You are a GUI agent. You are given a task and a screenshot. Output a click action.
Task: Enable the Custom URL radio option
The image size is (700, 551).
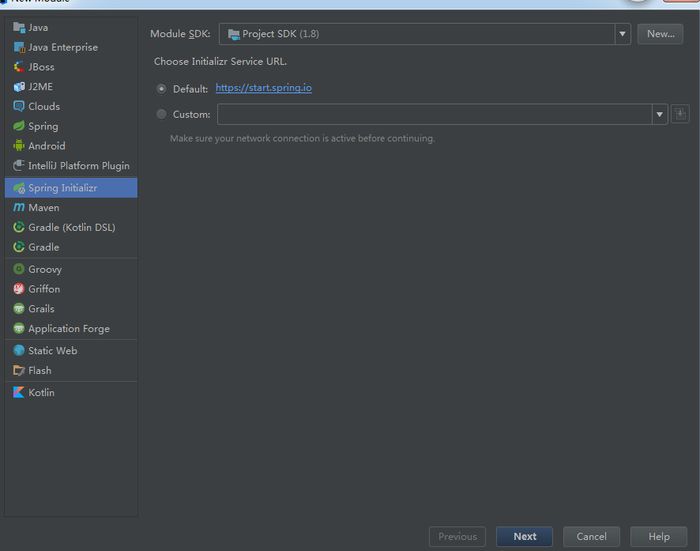pos(162,115)
